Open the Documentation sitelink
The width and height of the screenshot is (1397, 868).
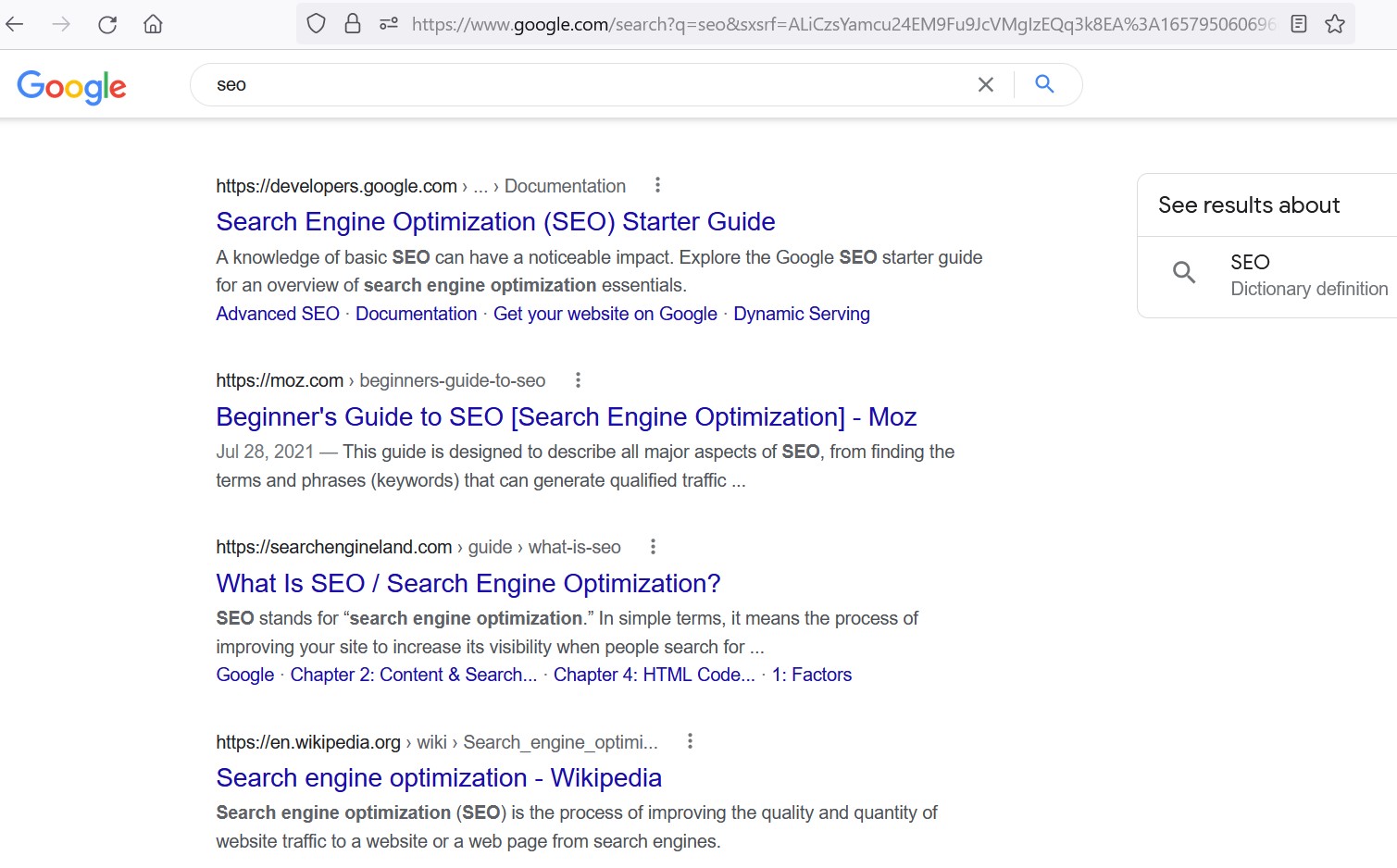(x=417, y=314)
